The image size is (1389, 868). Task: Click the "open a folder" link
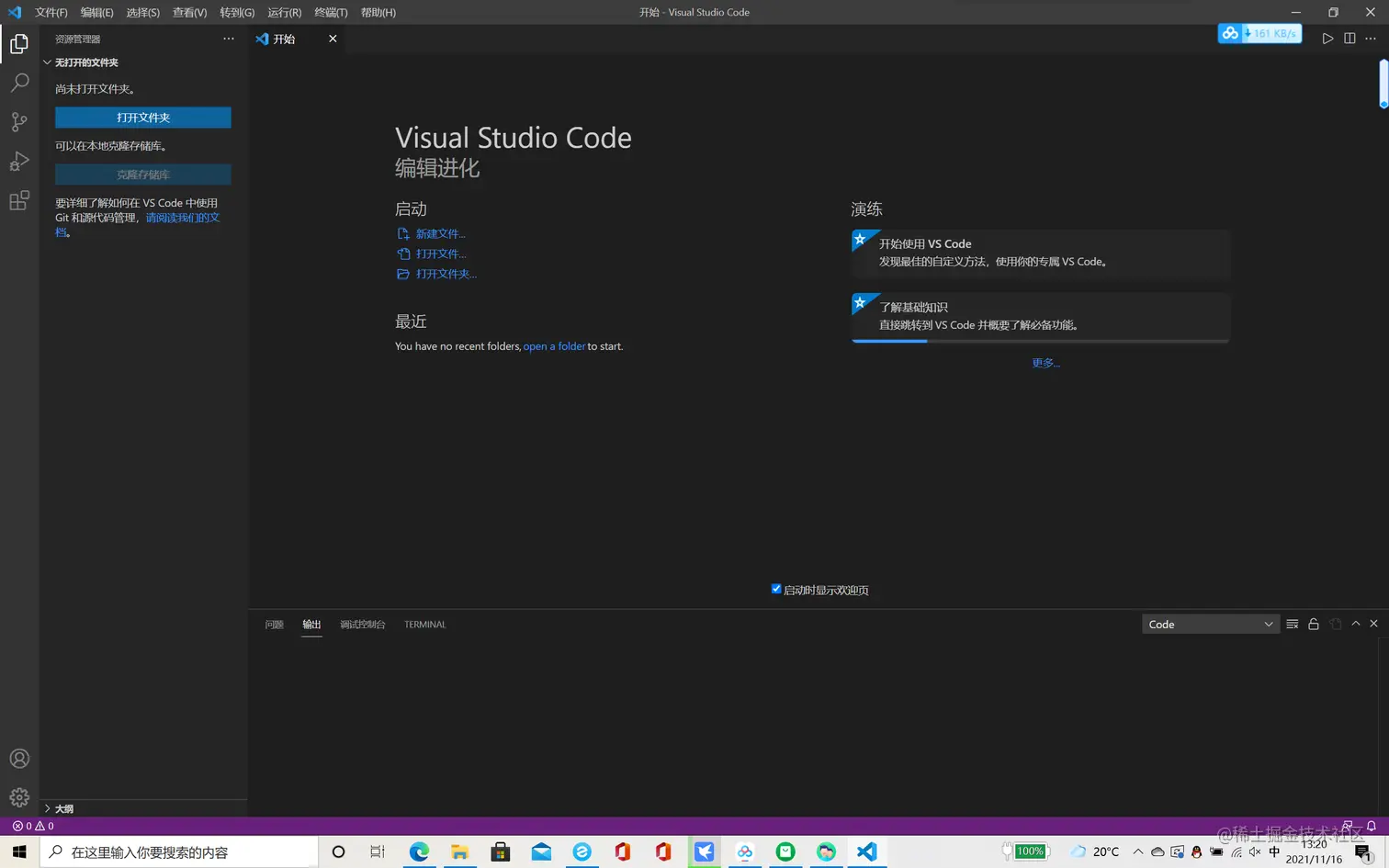point(554,346)
